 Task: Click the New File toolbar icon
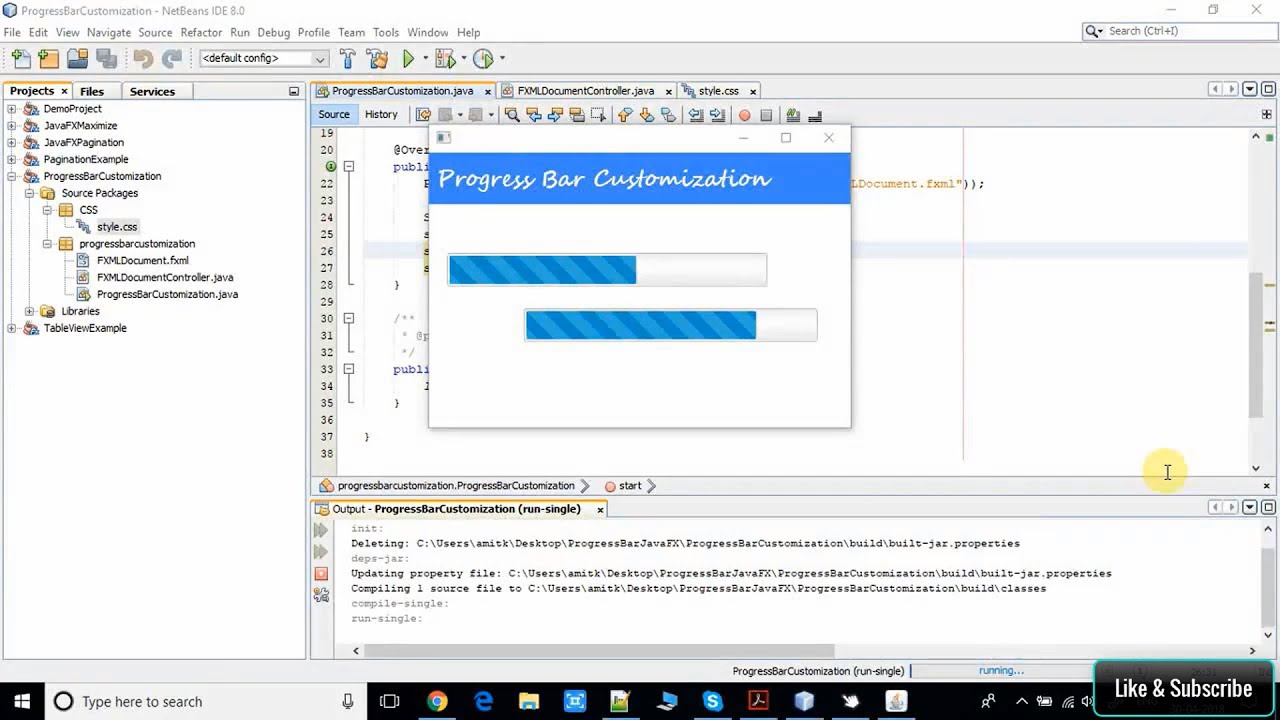click(x=20, y=59)
